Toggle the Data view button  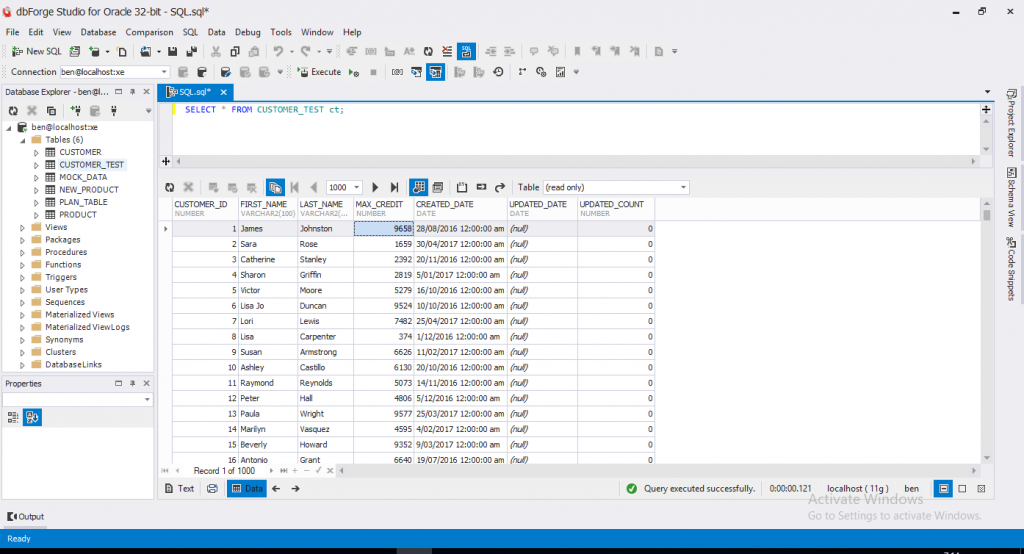tap(246, 488)
